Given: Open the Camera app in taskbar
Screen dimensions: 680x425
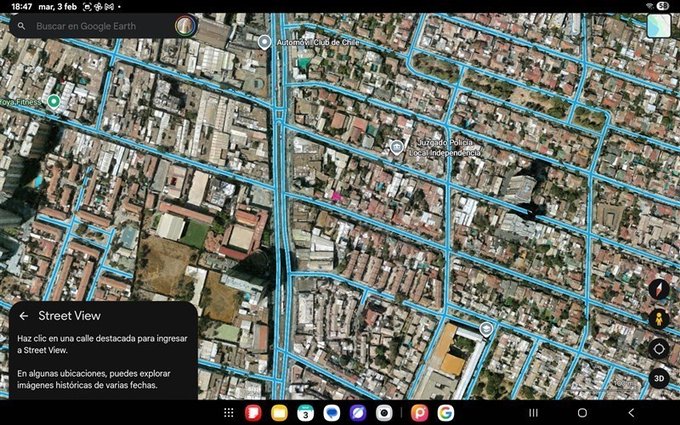Looking at the screenshot, I should click(x=384, y=412).
